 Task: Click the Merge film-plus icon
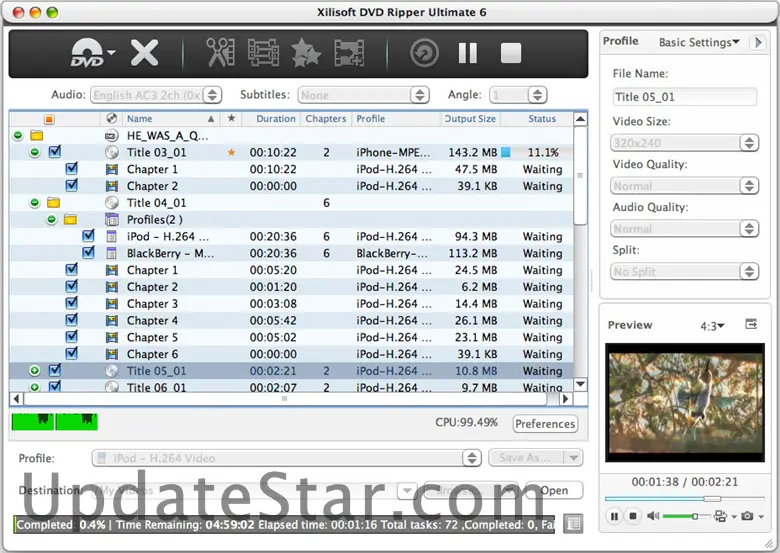(349, 53)
